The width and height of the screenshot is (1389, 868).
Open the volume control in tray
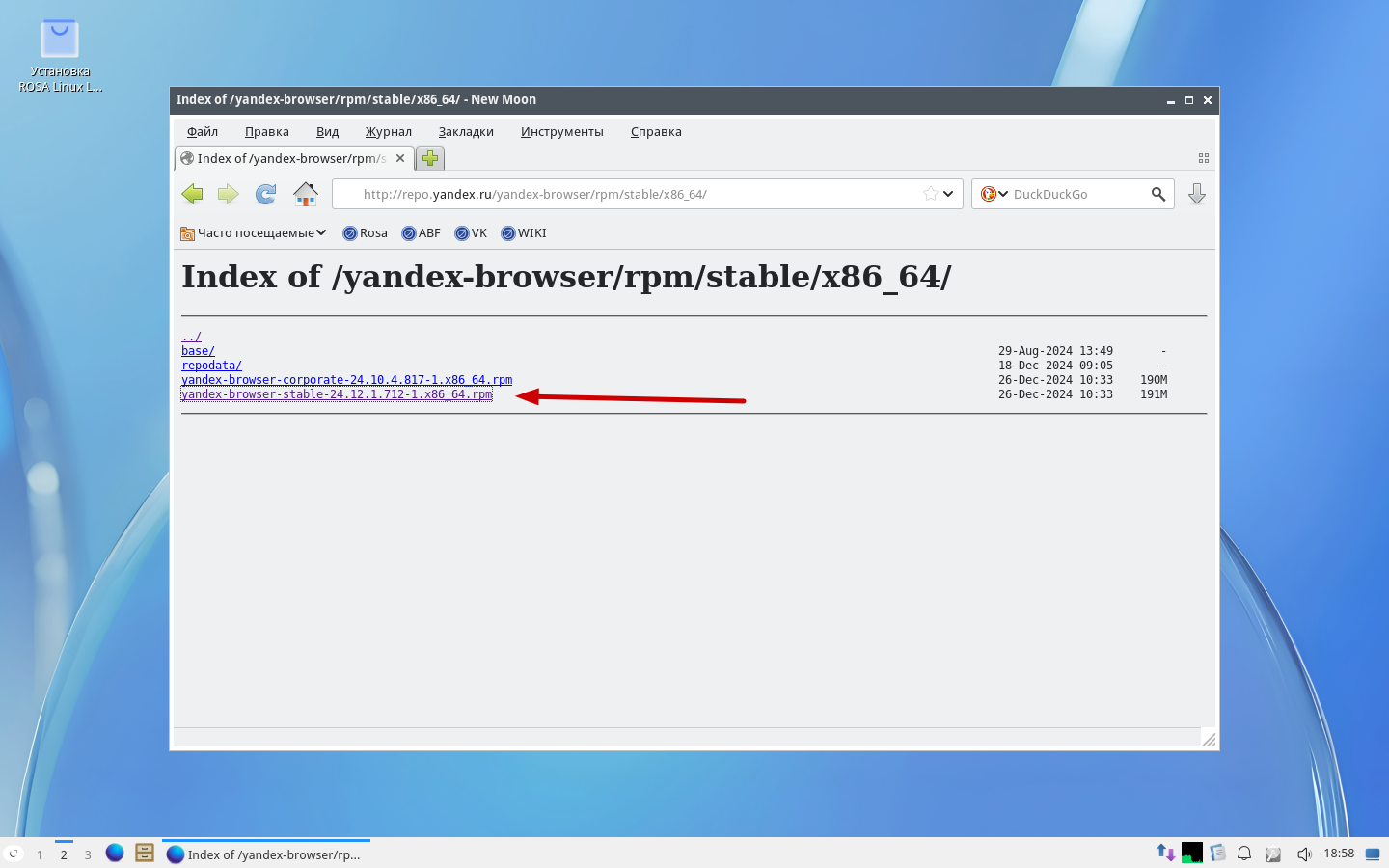coord(1304,854)
